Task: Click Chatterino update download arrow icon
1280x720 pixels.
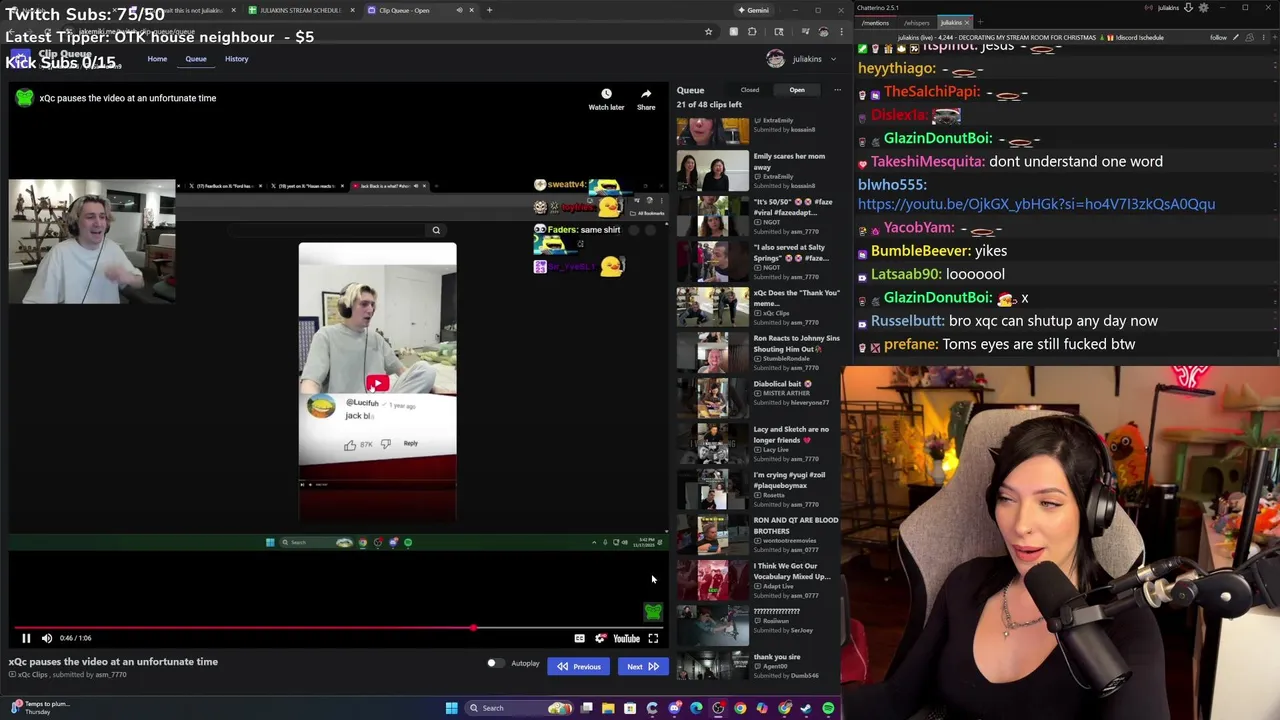Action: coord(1188,8)
